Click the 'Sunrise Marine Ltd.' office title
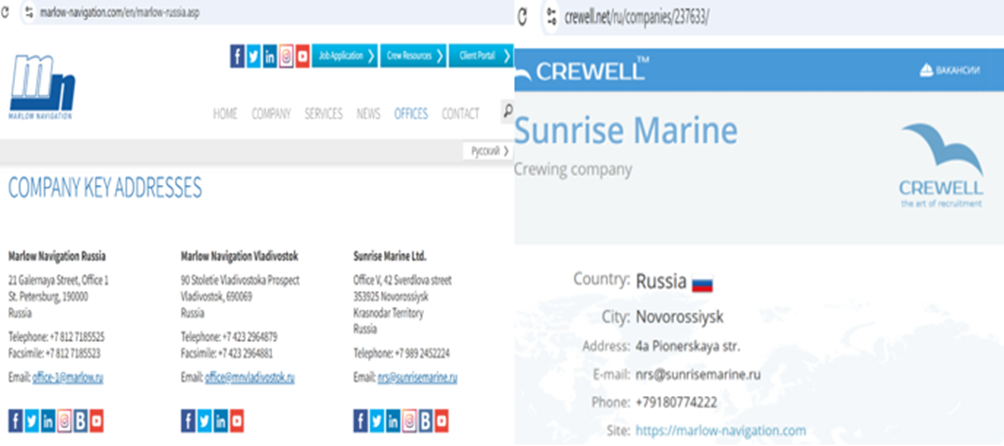1004x446 pixels. [x=390, y=256]
